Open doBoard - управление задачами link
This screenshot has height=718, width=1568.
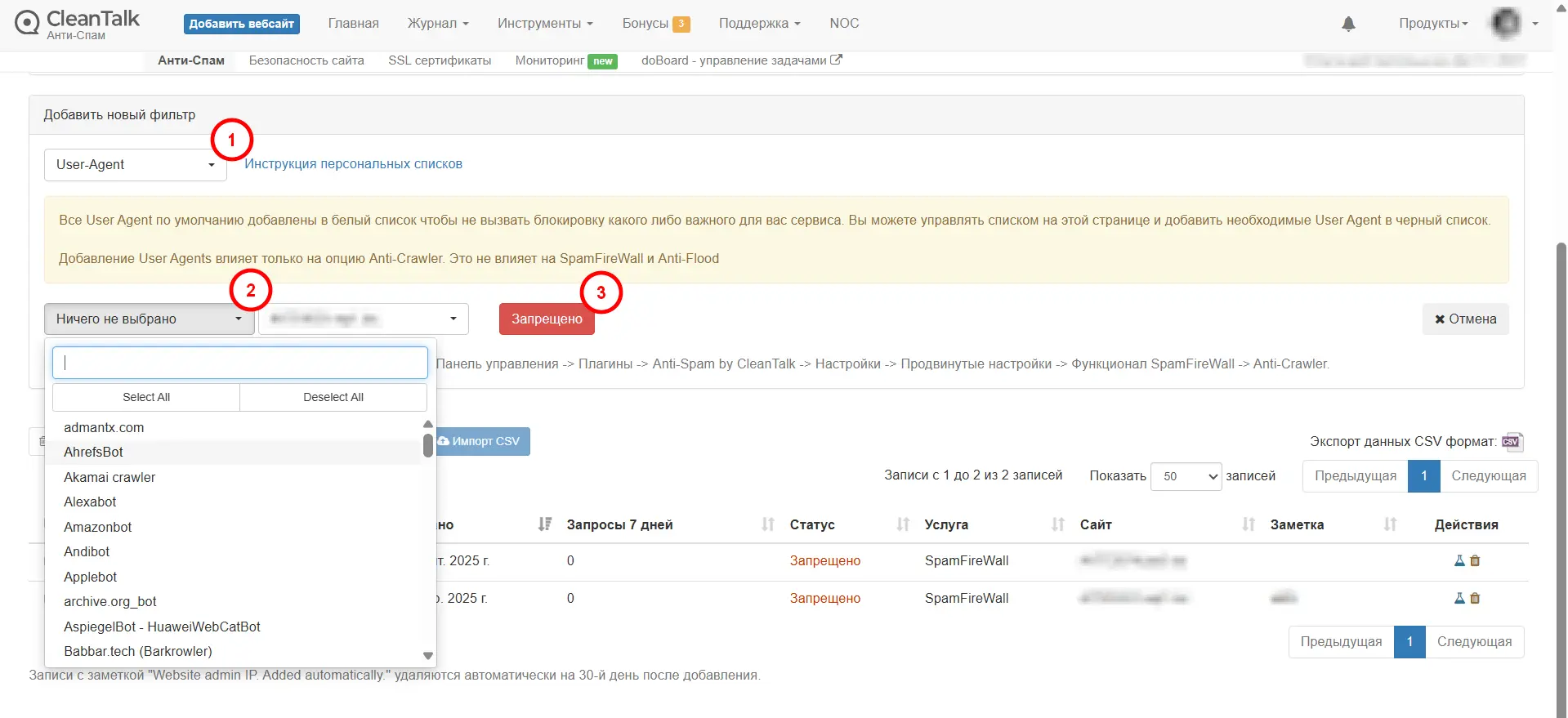pos(741,60)
